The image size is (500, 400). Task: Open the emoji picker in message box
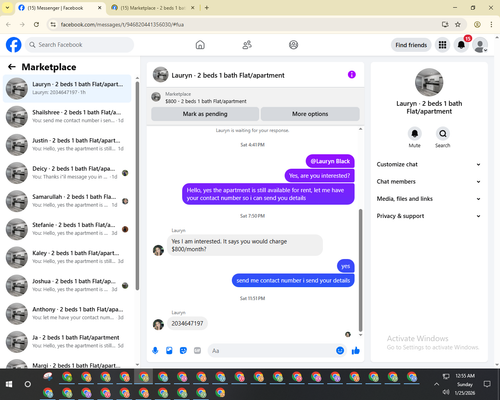tap(340, 350)
